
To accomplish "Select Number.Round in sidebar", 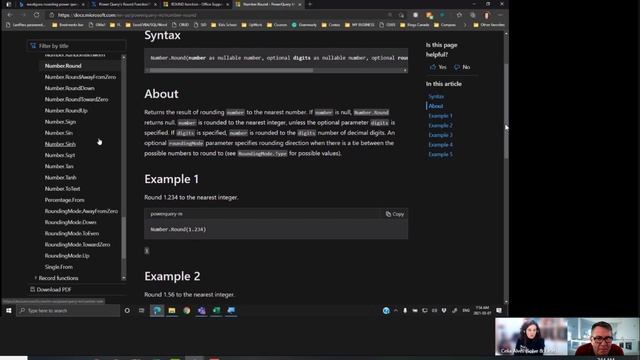I will pos(63,66).
